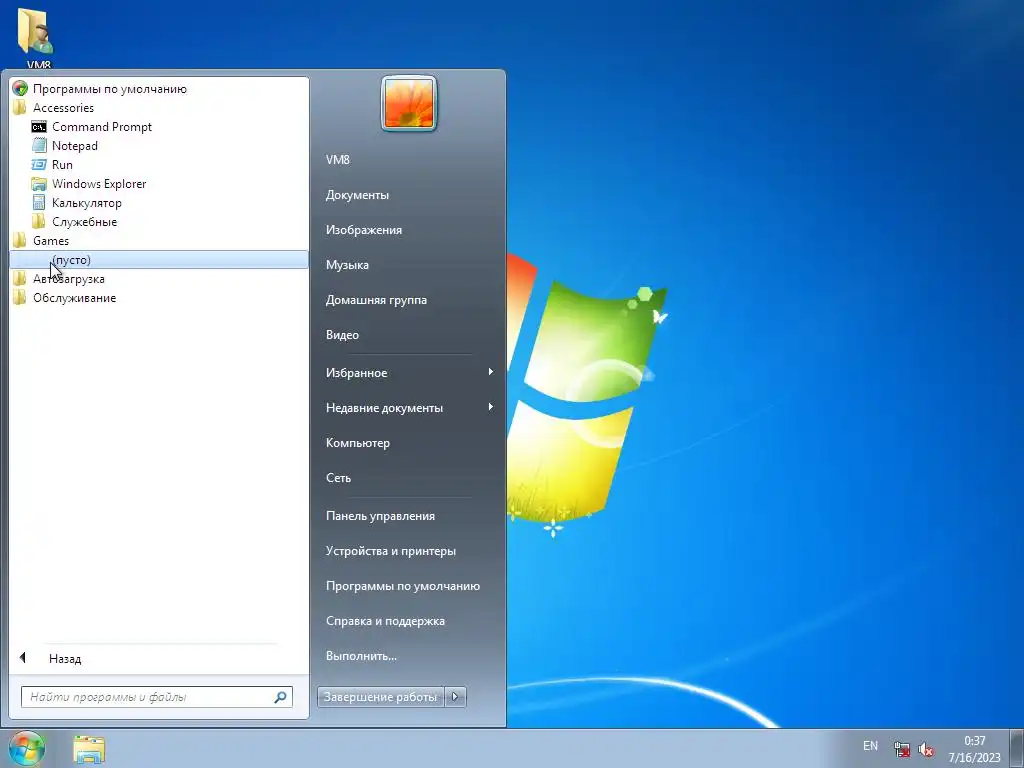1024x768 pixels.
Task: Open Notepad from Accessories
Action: (x=74, y=146)
